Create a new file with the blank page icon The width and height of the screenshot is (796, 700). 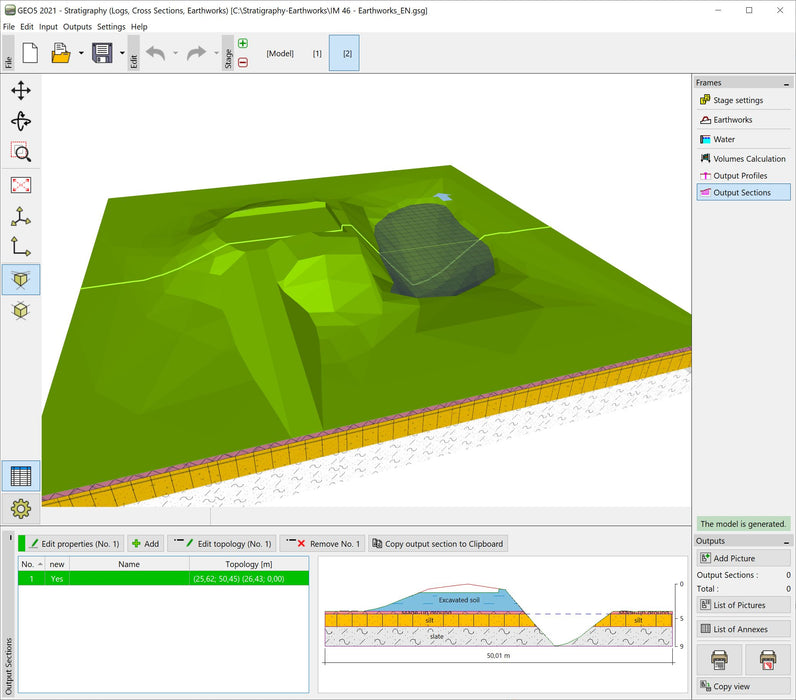(29, 53)
